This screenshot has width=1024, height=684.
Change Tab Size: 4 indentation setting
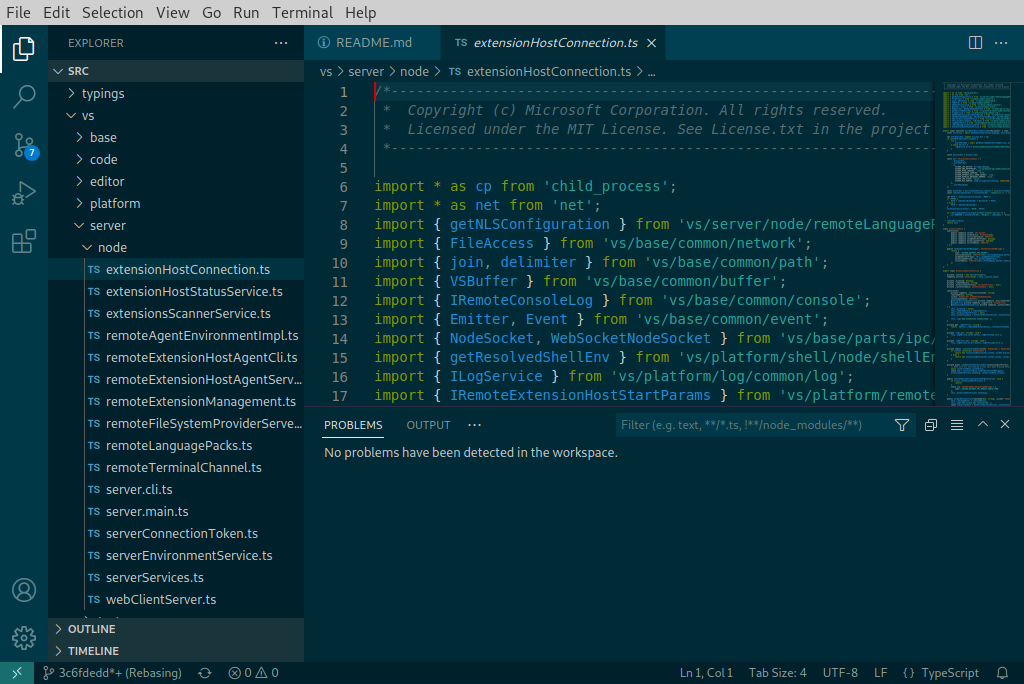click(x=777, y=673)
